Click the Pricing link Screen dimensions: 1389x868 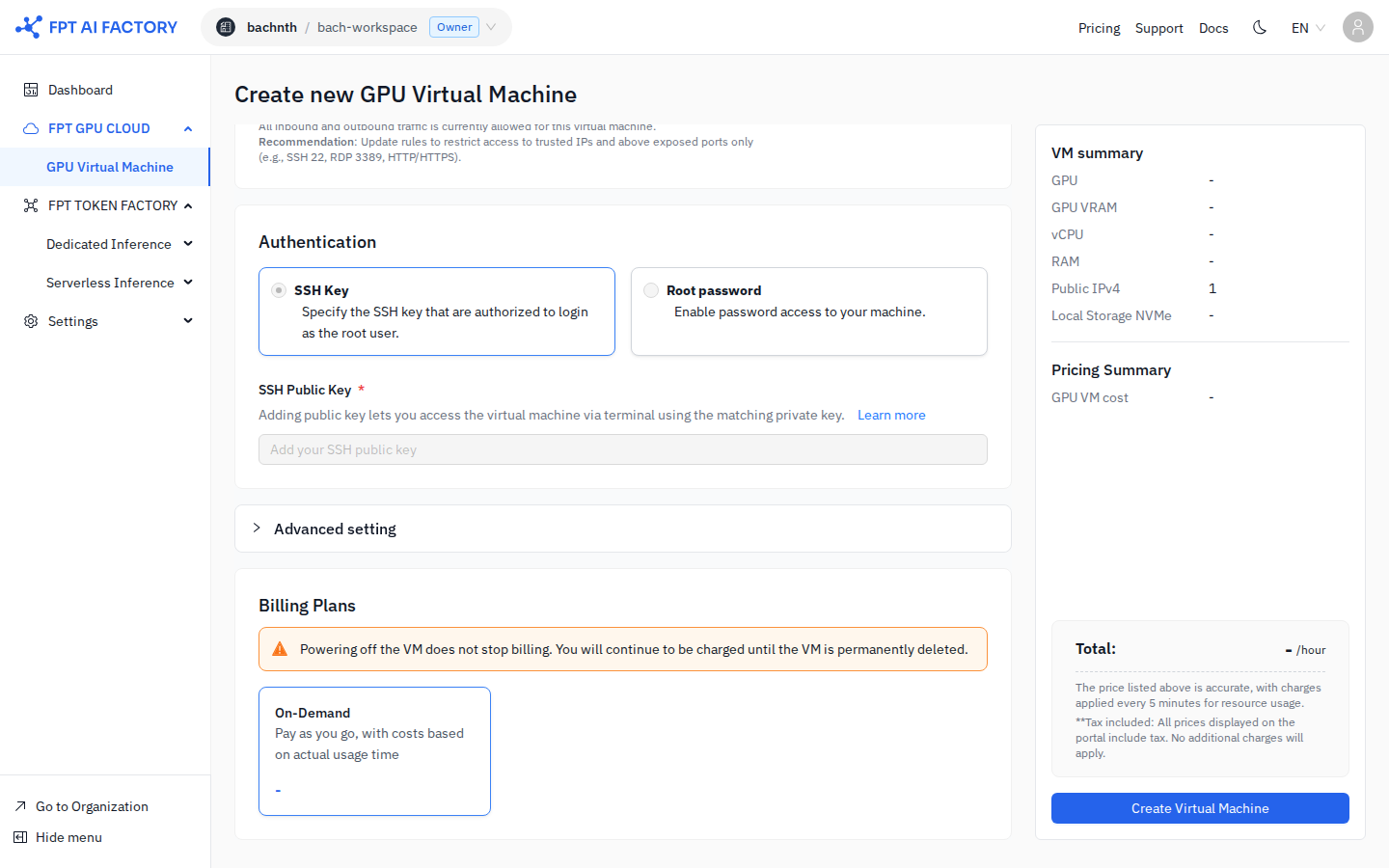point(1099,28)
